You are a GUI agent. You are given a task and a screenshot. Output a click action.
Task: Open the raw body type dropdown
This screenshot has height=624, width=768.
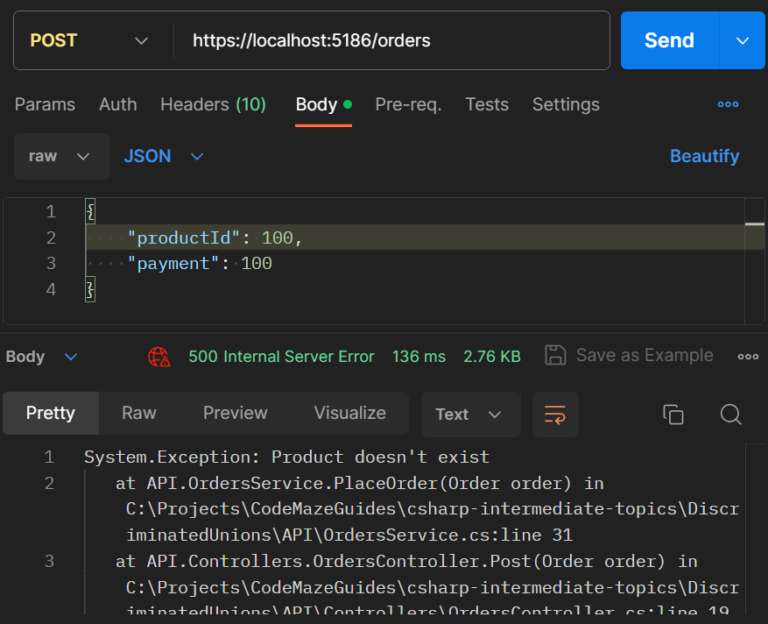(x=61, y=156)
